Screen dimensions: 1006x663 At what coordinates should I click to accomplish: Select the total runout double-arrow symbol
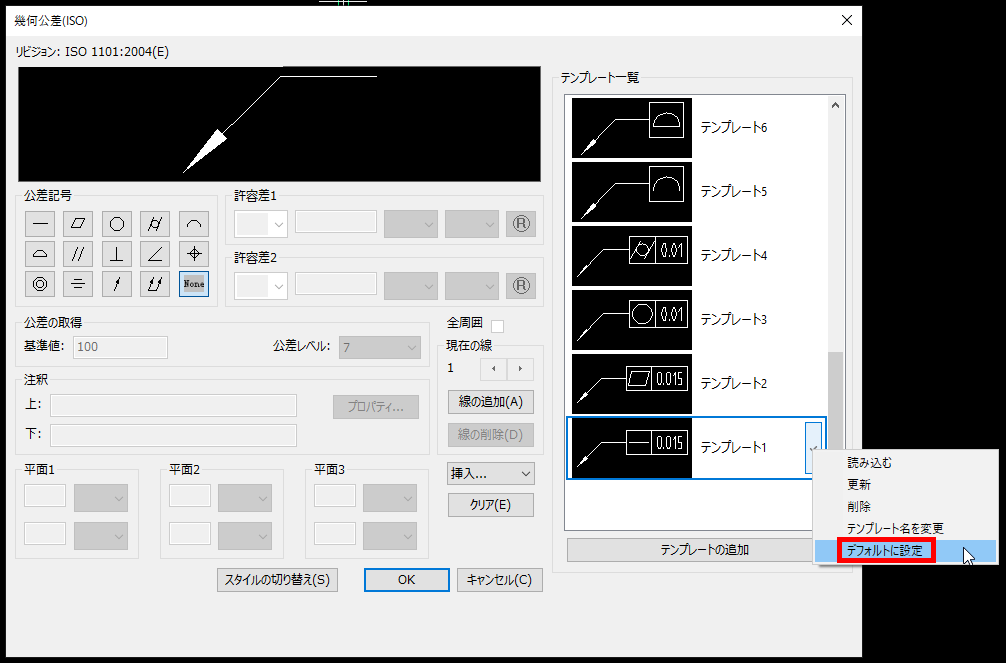click(155, 284)
